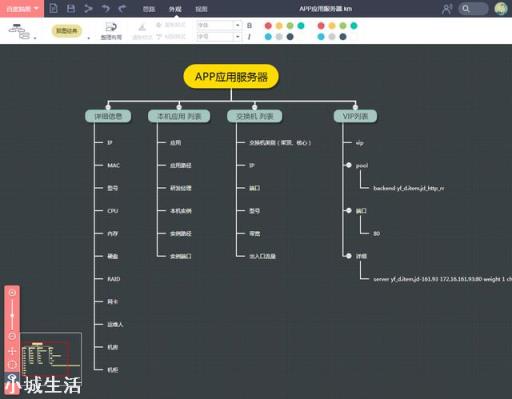Select the 本机应用 列表 branch node

pyautogui.click(x=179, y=116)
